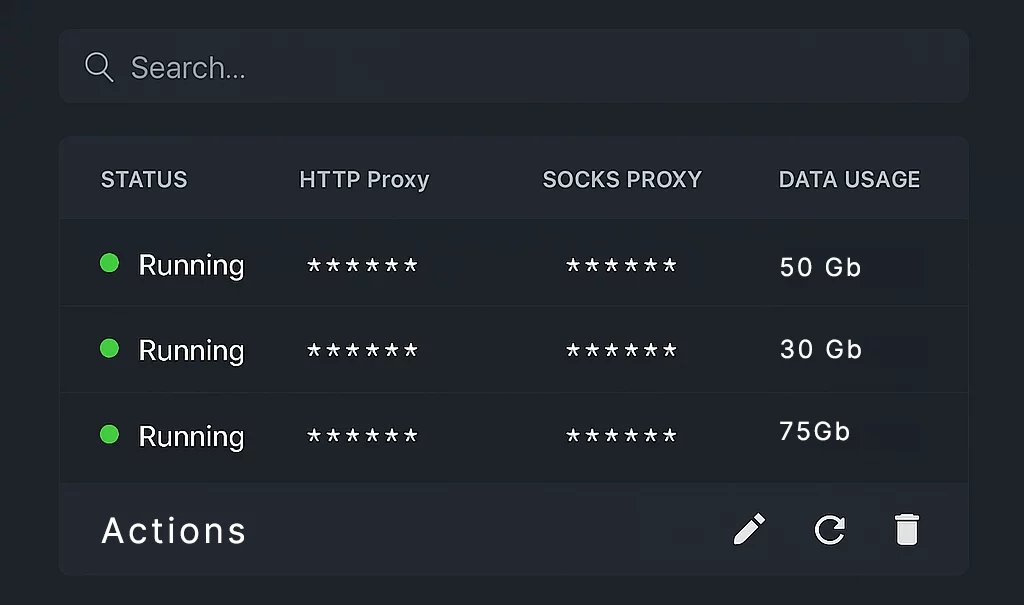1024x605 pixels.
Task: Sort by the HTTP Proxy column header
Action: point(364,180)
